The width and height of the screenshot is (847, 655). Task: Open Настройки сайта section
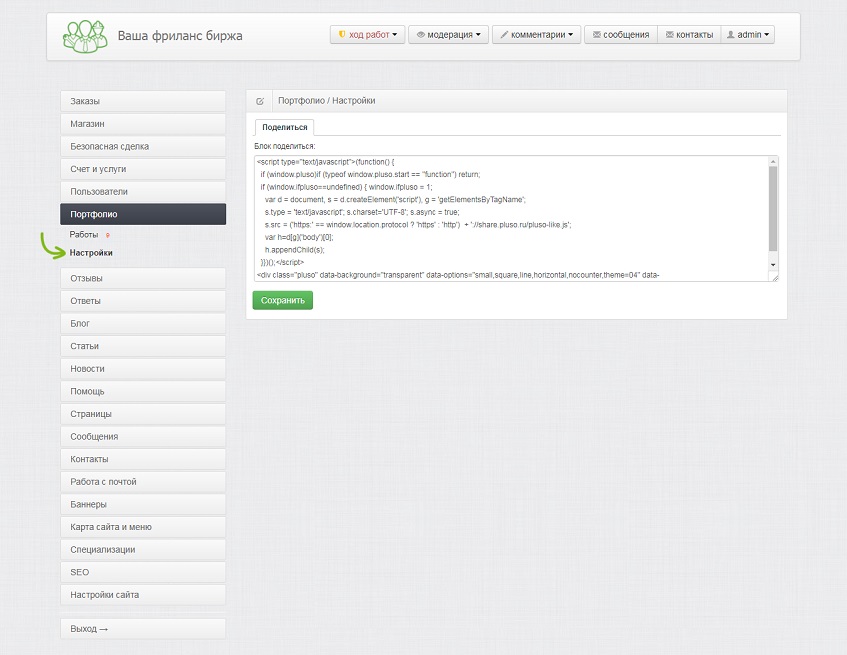(x=143, y=596)
